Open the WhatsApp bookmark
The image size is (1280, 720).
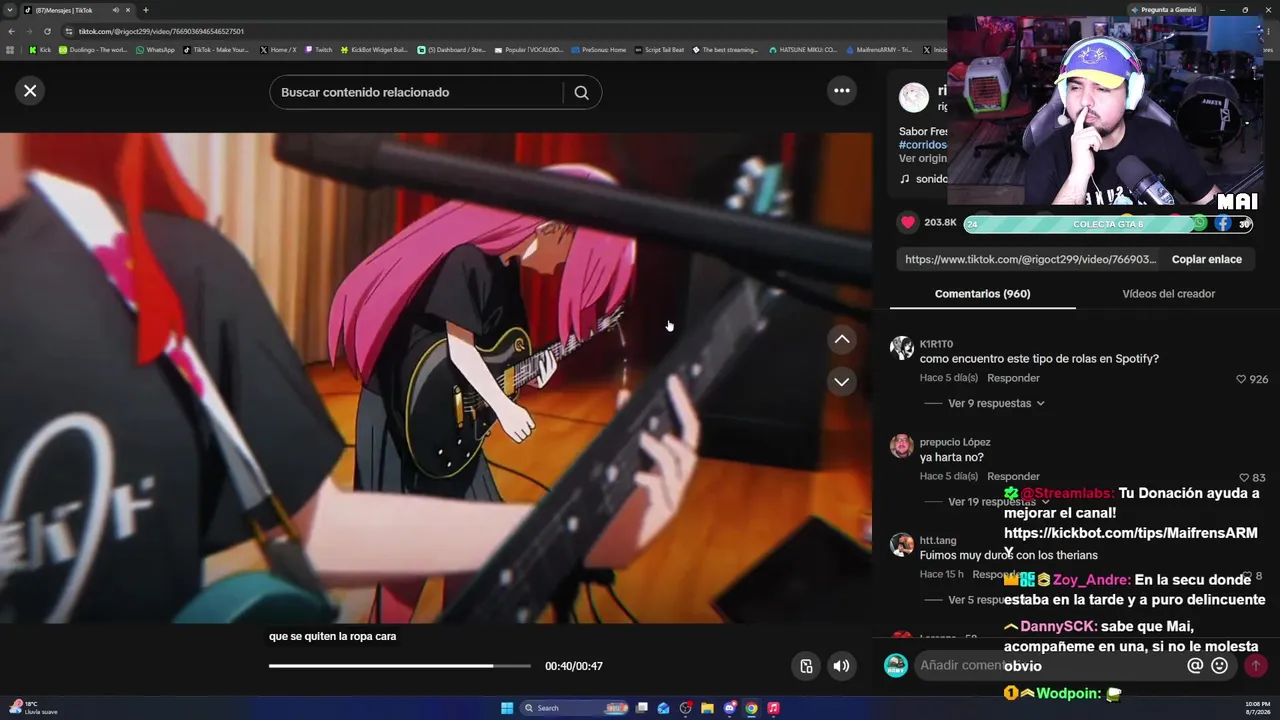(155, 49)
